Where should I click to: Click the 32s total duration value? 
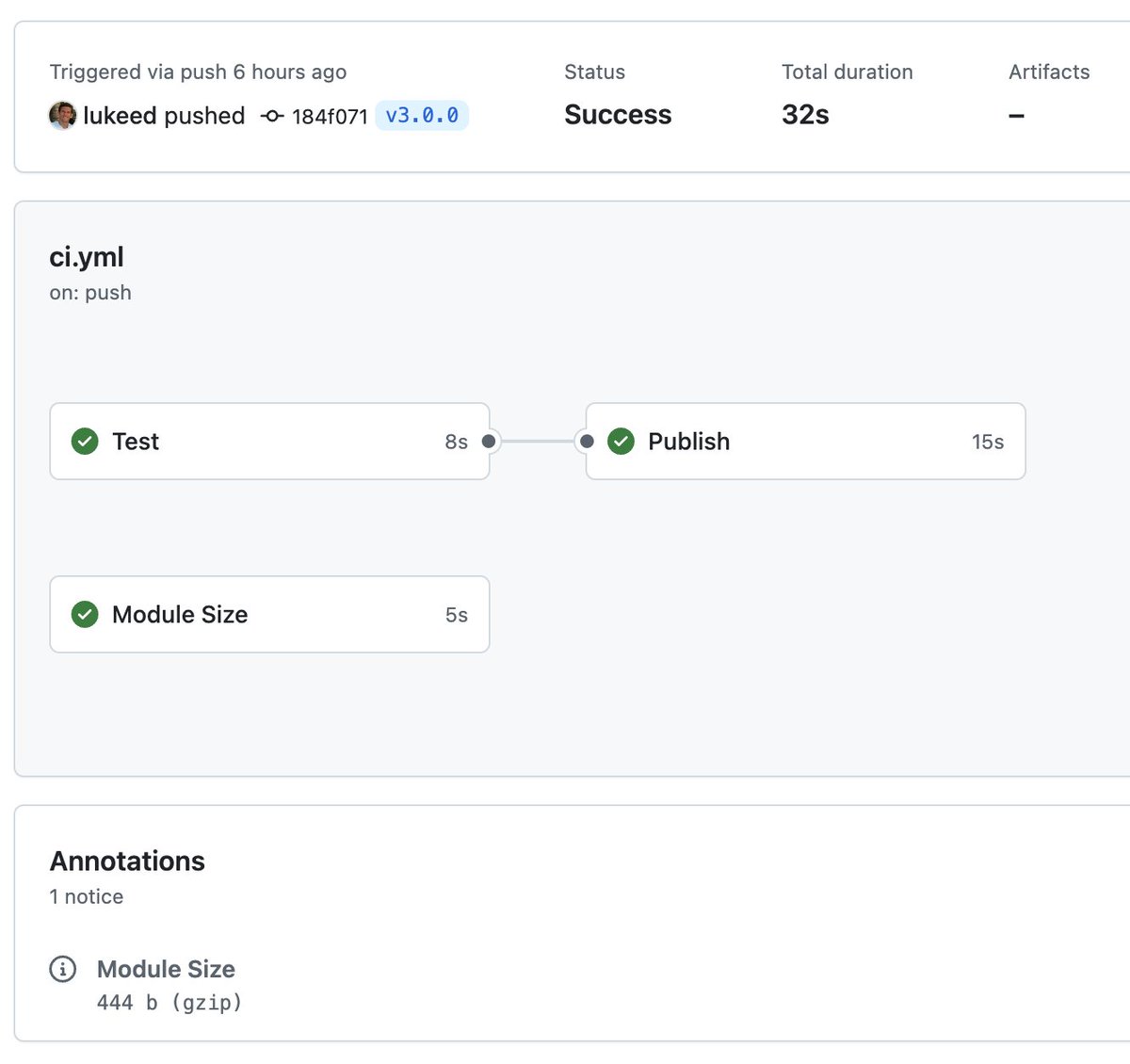click(x=804, y=114)
